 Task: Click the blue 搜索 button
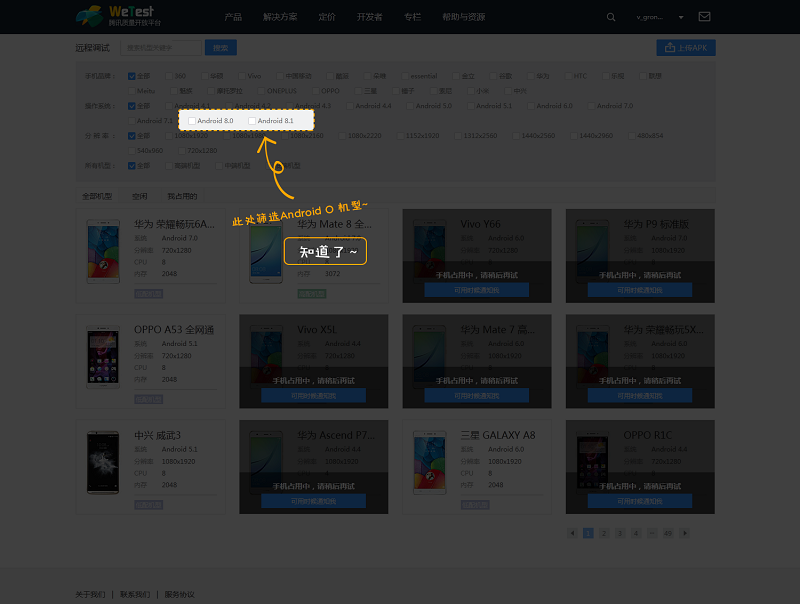click(x=220, y=47)
